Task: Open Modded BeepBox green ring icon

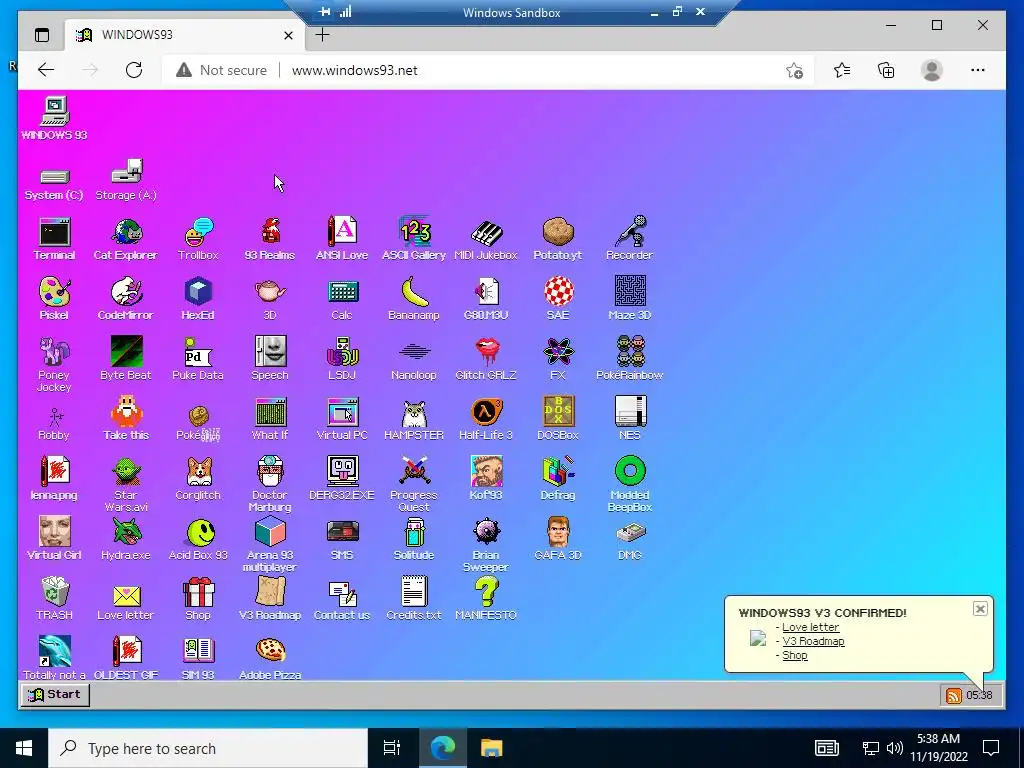Action: point(630,485)
